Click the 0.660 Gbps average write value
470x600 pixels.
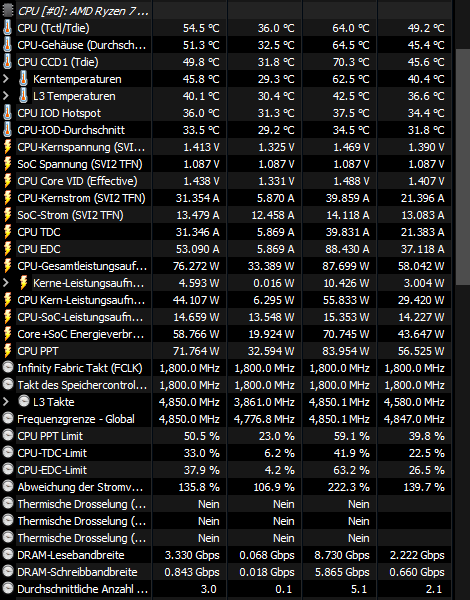[417, 572]
